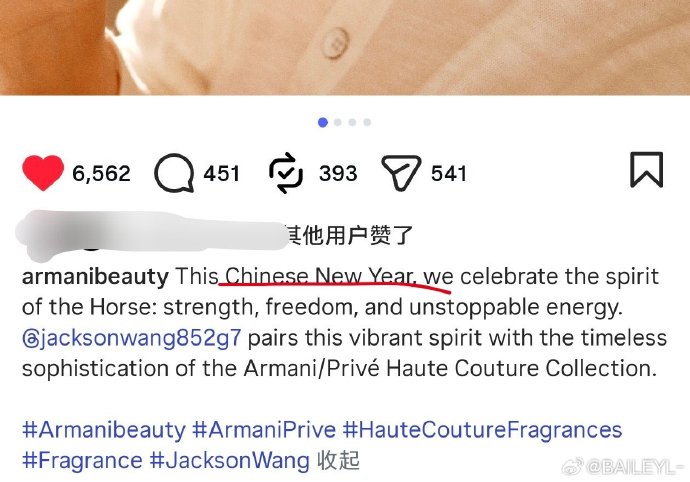Jump to last carousel dot
This screenshot has height=482, width=690.
(367, 122)
